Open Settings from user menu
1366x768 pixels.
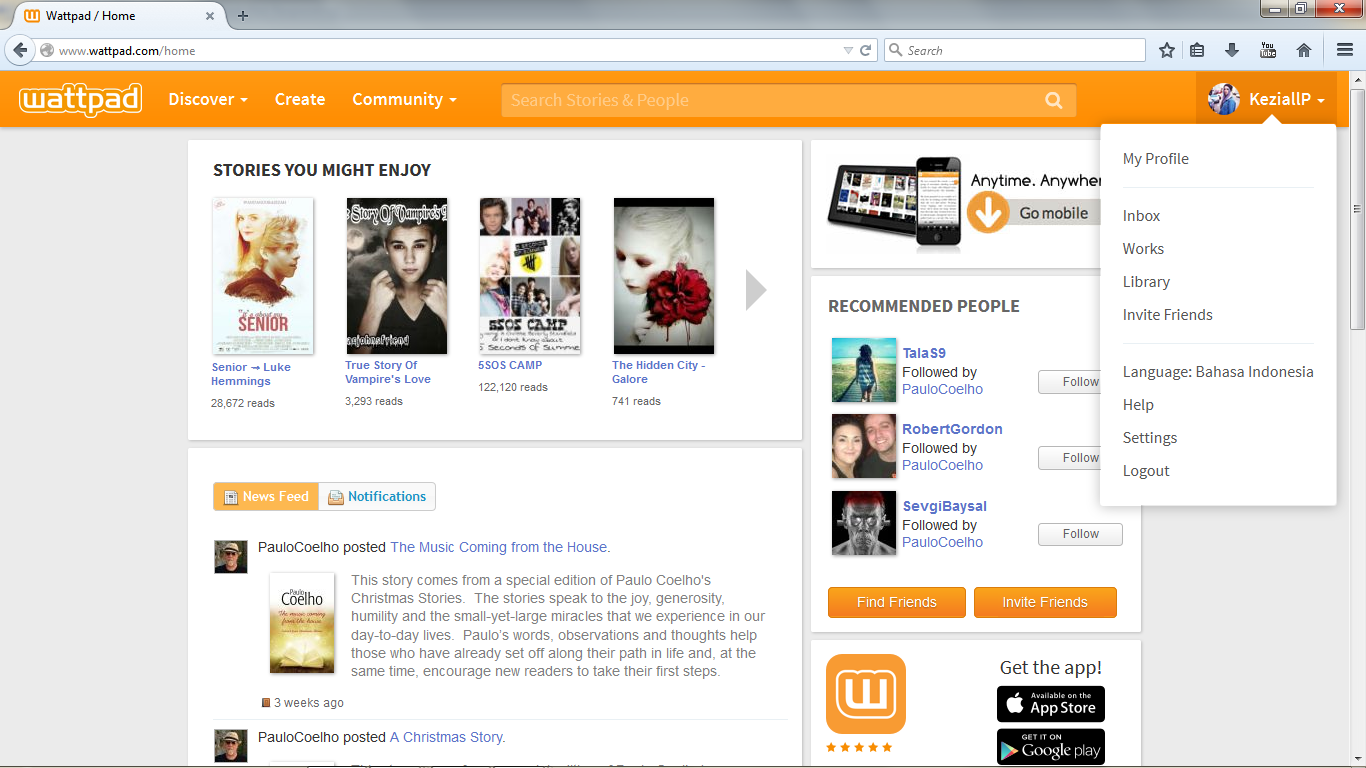pyautogui.click(x=1150, y=438)
